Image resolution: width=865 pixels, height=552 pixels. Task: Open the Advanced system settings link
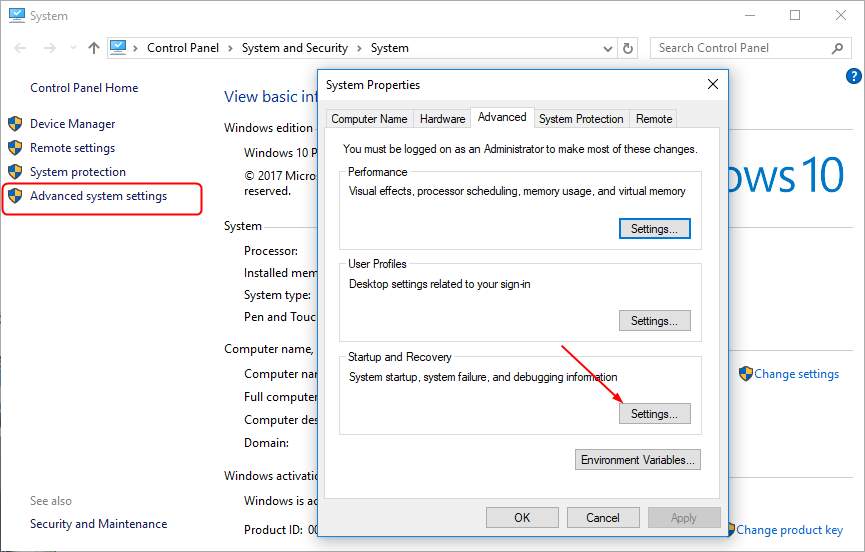[x=98, y=196]
